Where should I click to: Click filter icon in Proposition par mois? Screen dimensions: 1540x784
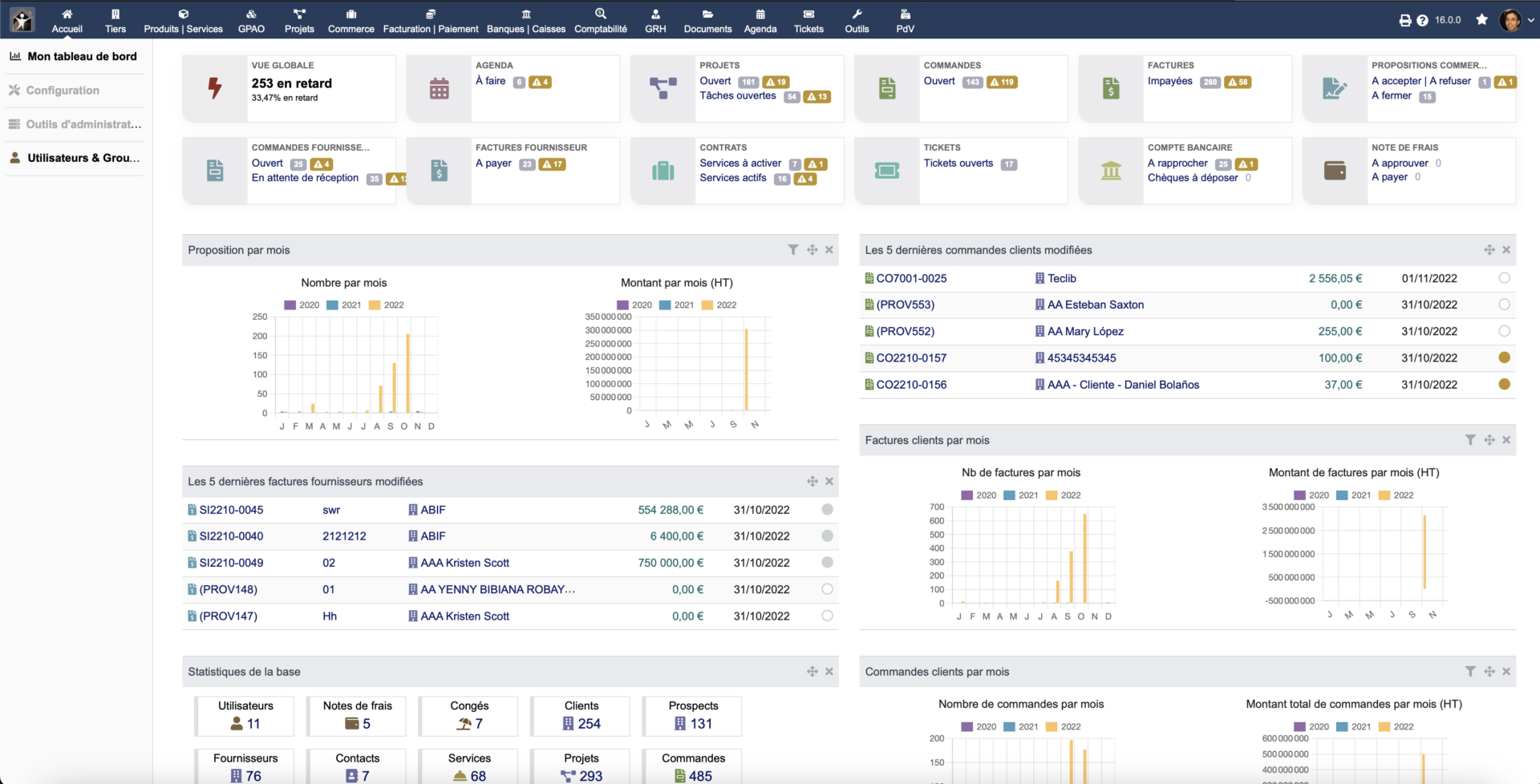(793, 250)
